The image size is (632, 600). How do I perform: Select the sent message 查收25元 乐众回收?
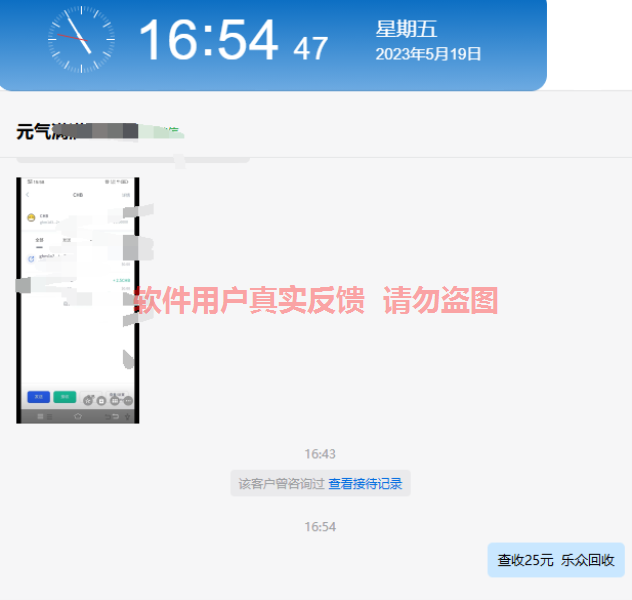tap(556, 560)
